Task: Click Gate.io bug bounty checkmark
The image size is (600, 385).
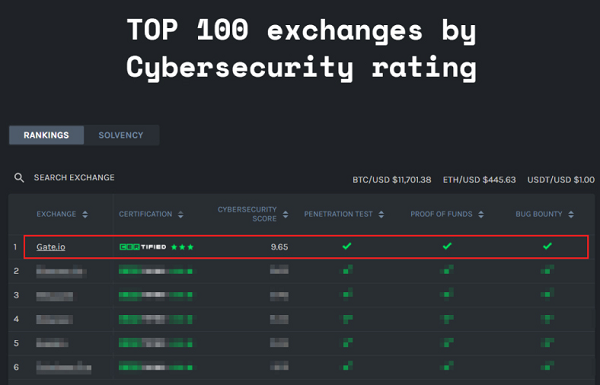Action: click(547, 246)
